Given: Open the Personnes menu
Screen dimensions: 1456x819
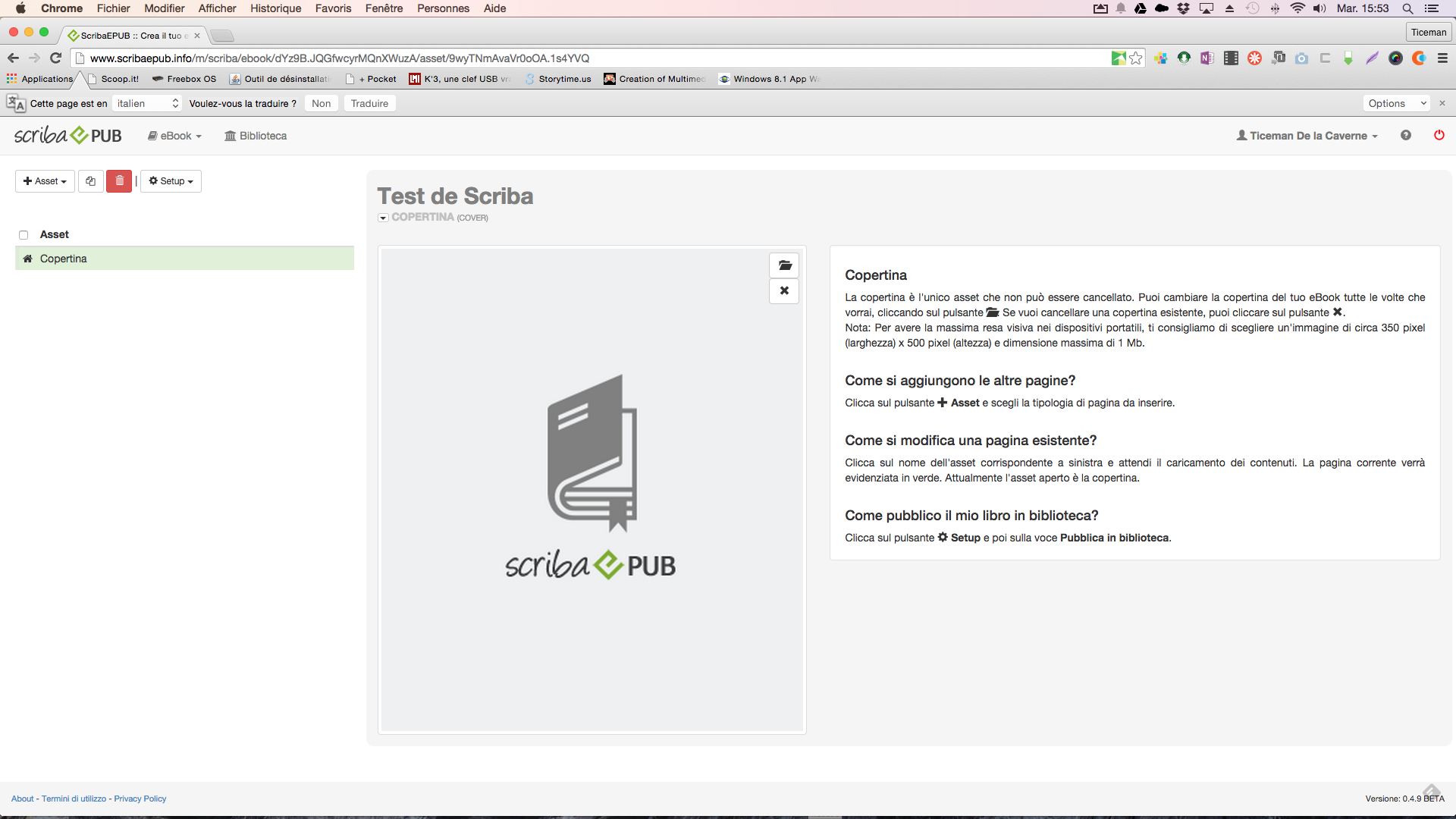Looking at the screenshot, I should [443, 8].
